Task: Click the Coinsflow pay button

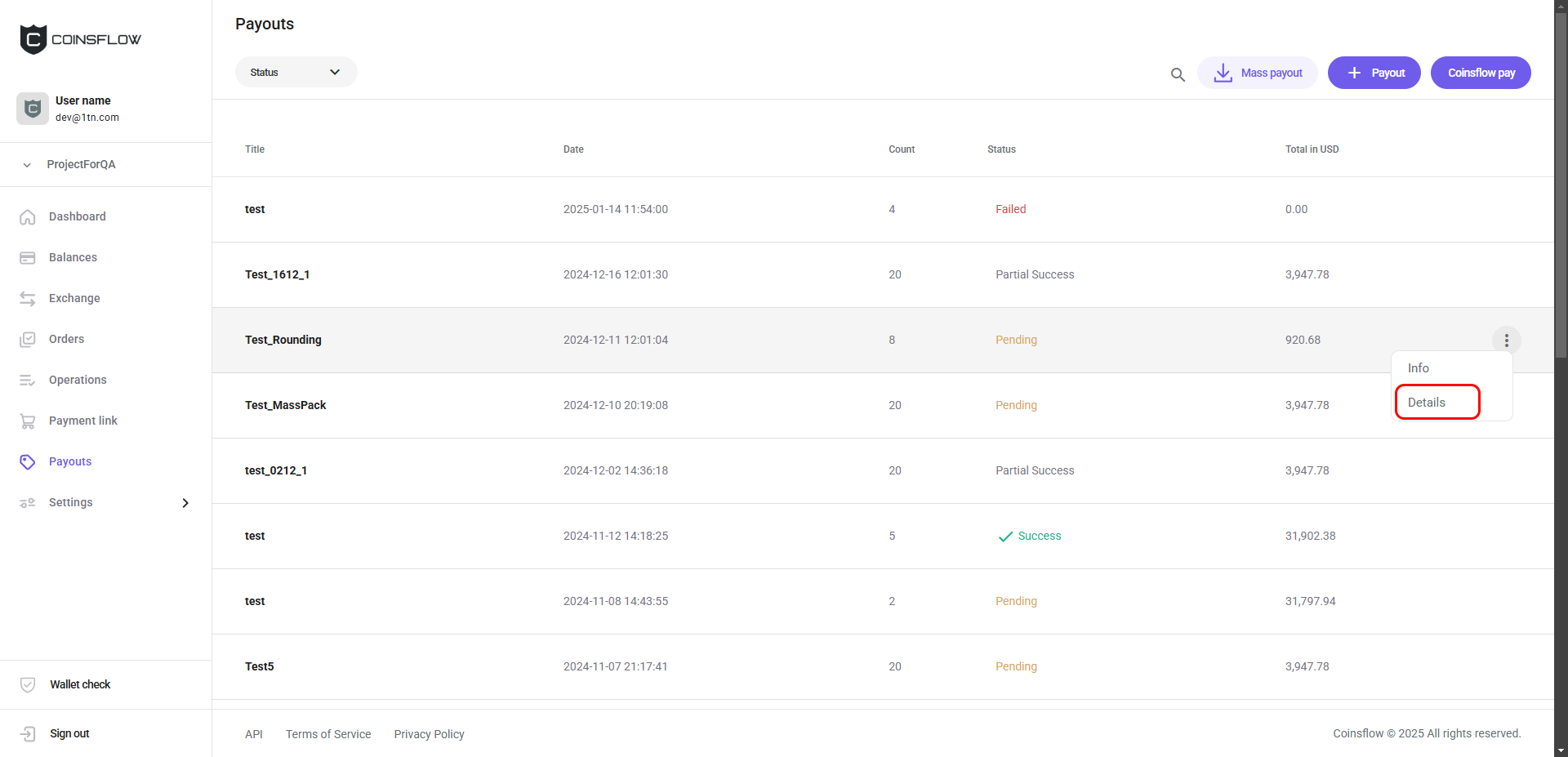Action: click(x=1481, y=73)
